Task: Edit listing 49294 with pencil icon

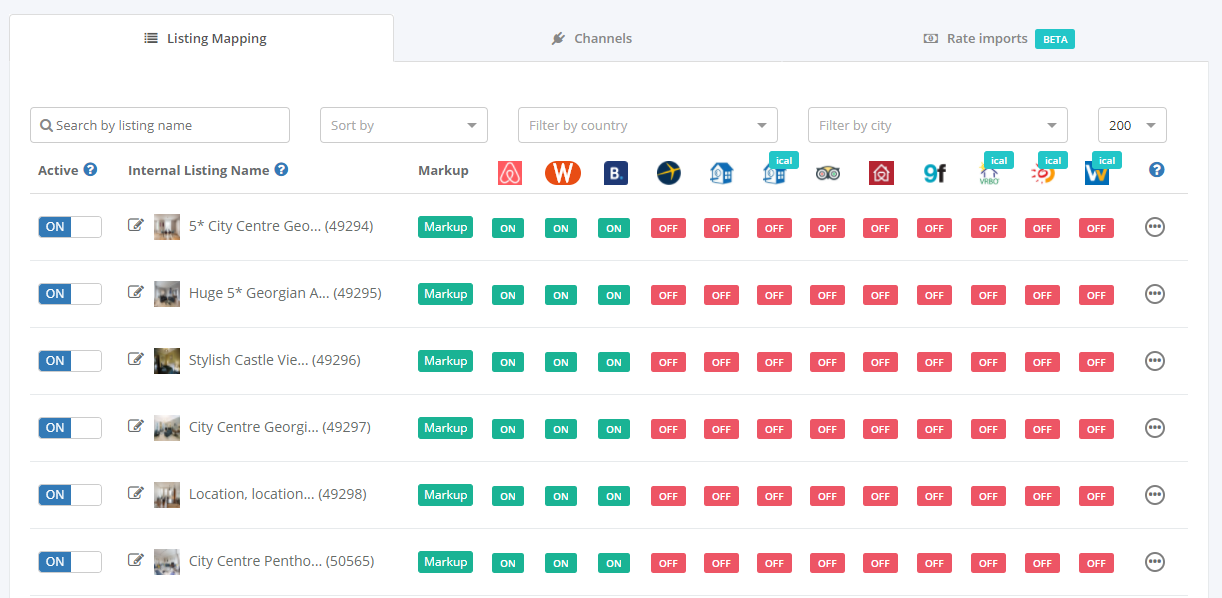Action: click(x=136, y=226)
